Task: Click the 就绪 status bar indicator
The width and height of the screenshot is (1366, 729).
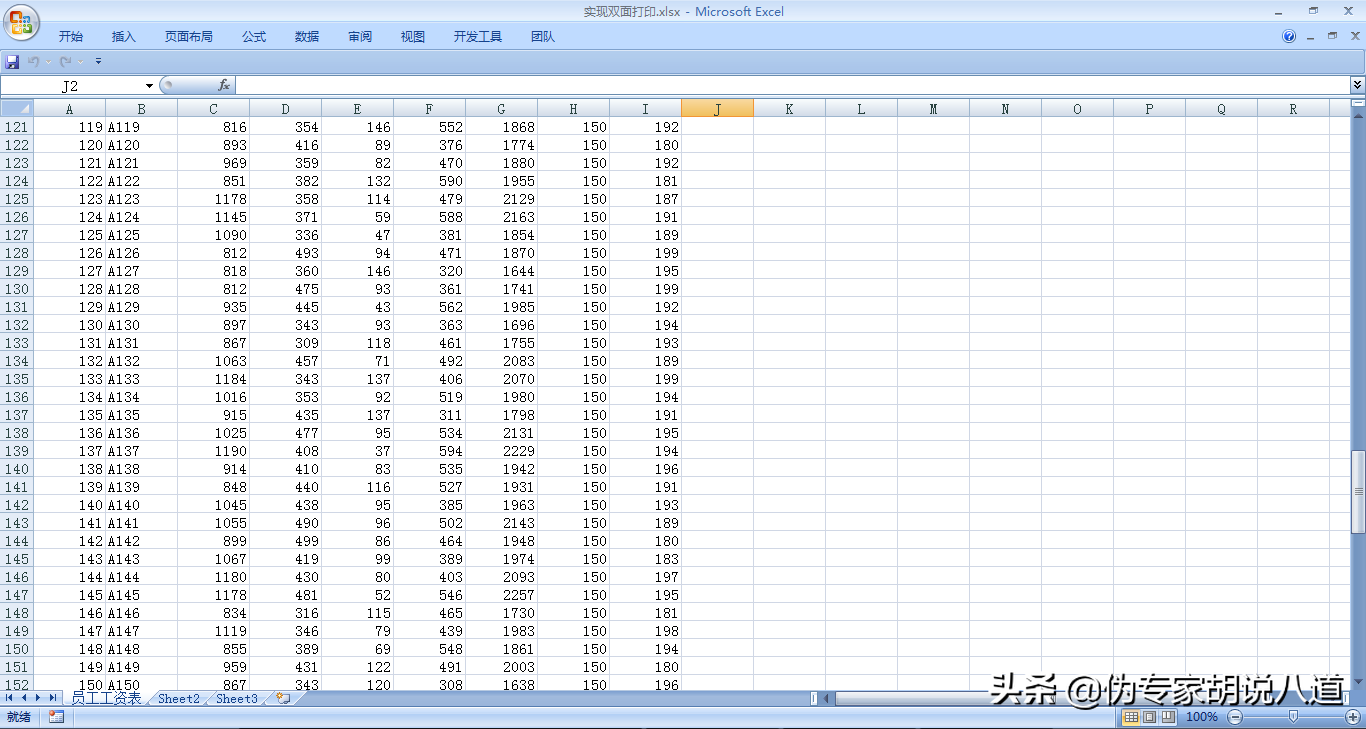Action: (19, 717)
